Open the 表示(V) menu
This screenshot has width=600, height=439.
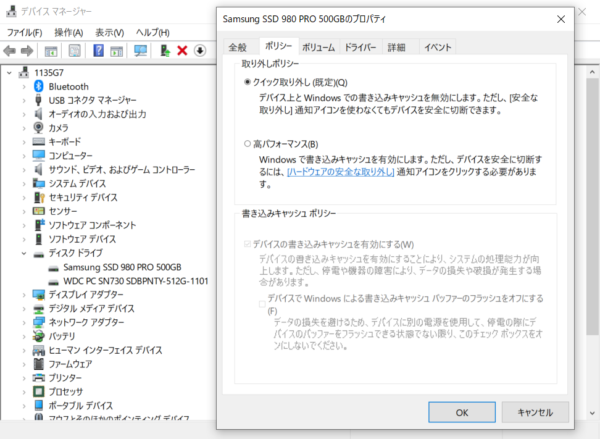[x=110, y=33]
